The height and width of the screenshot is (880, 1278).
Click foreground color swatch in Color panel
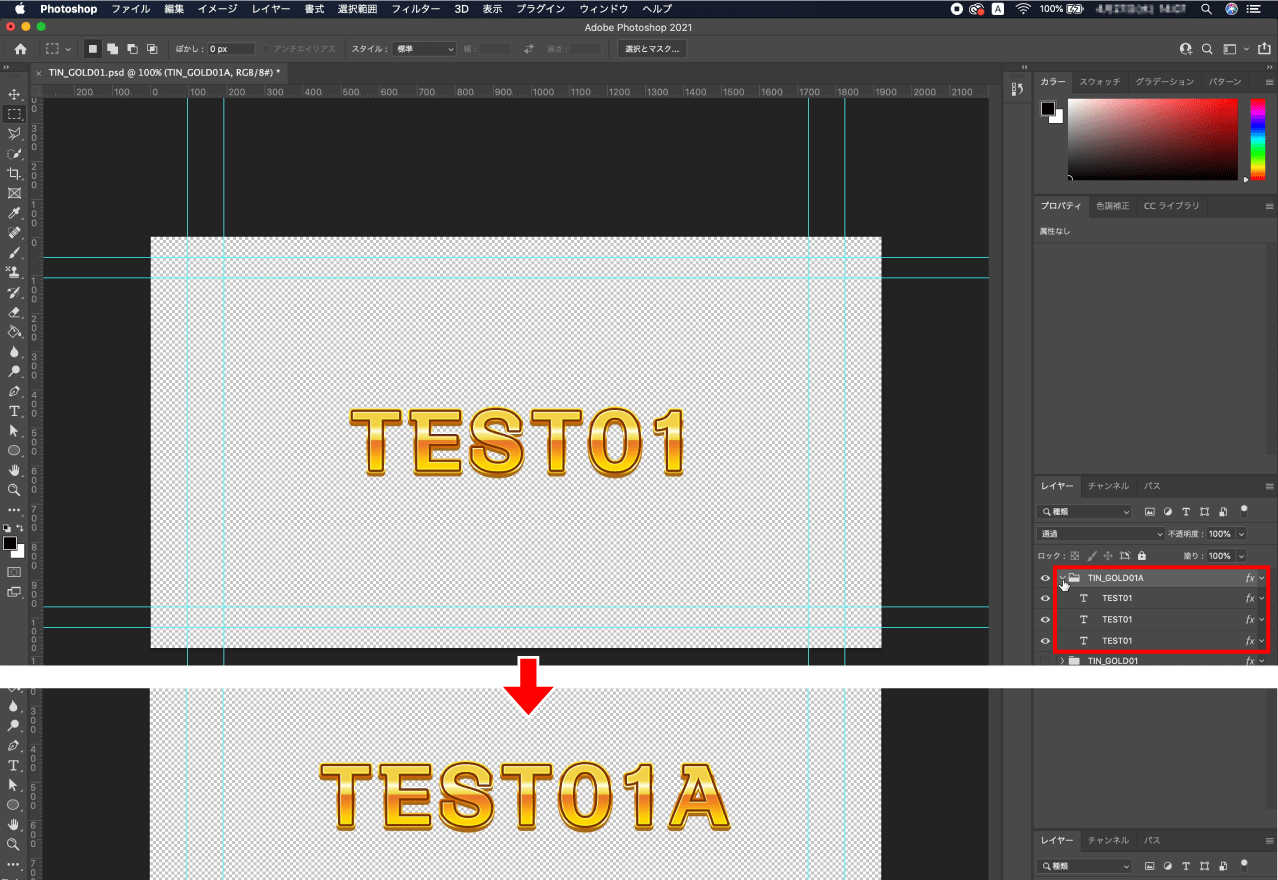point(1047,108)
